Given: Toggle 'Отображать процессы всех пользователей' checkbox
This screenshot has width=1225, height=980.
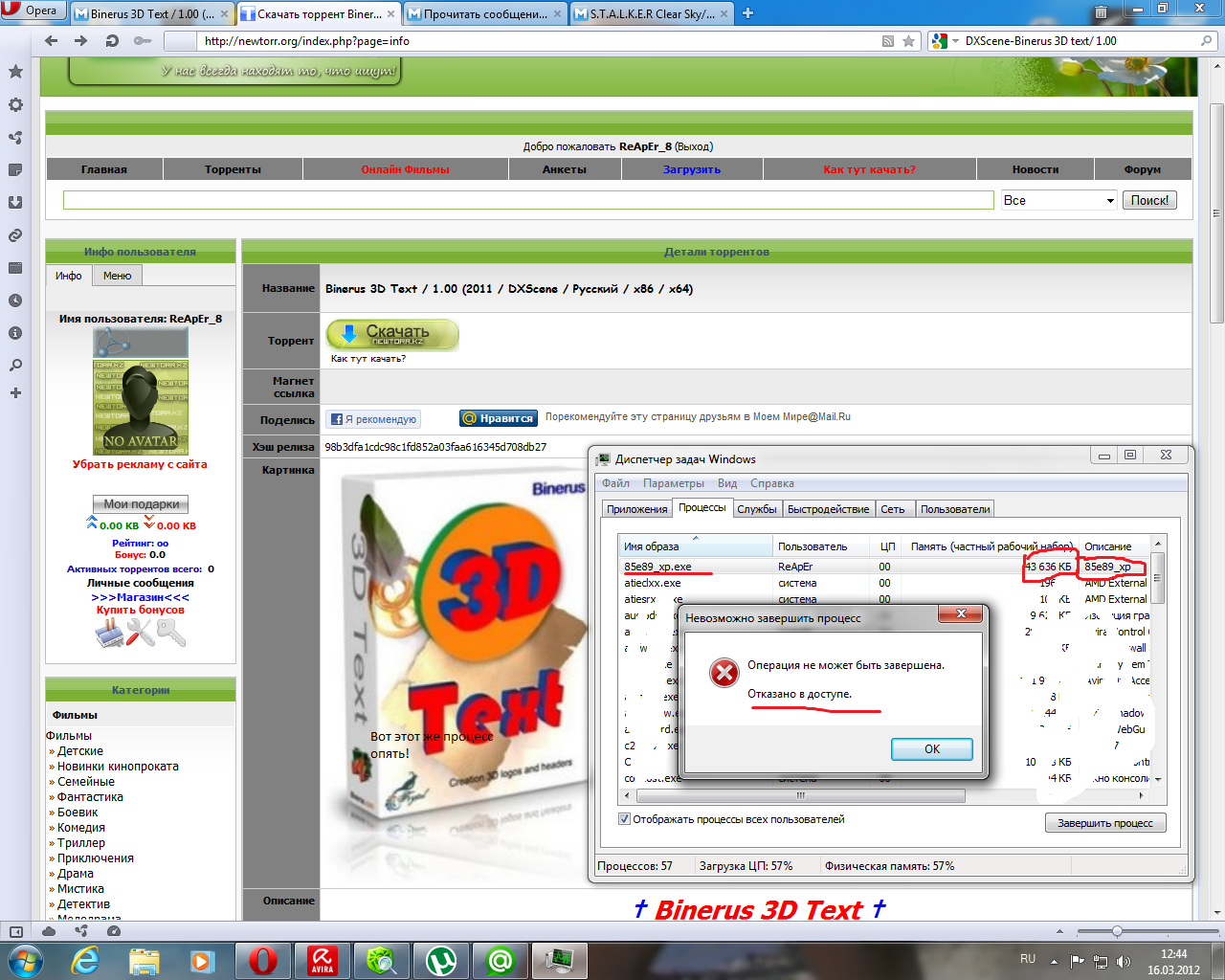Looking at the screenshot, I should point(624,819).
